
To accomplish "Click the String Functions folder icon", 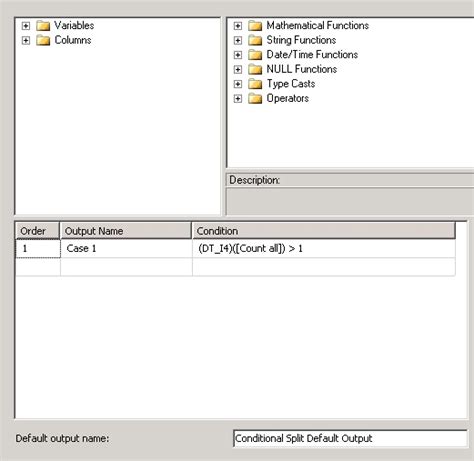I will pyautogui.click(x=255, y=40).
